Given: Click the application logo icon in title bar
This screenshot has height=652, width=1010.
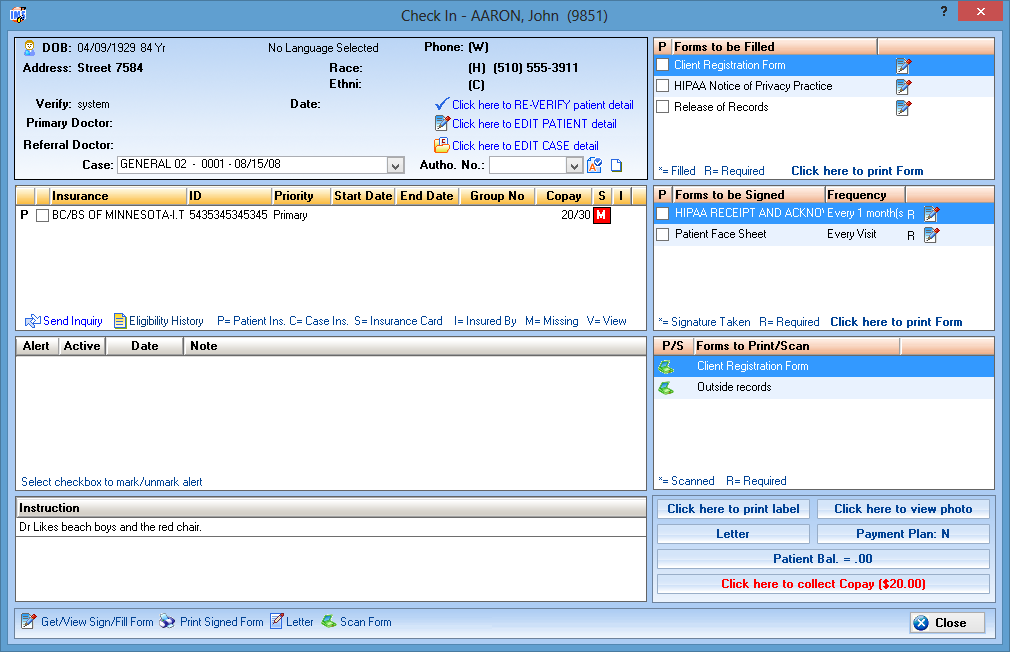Looking at the screenshot, I should (18, 15).
